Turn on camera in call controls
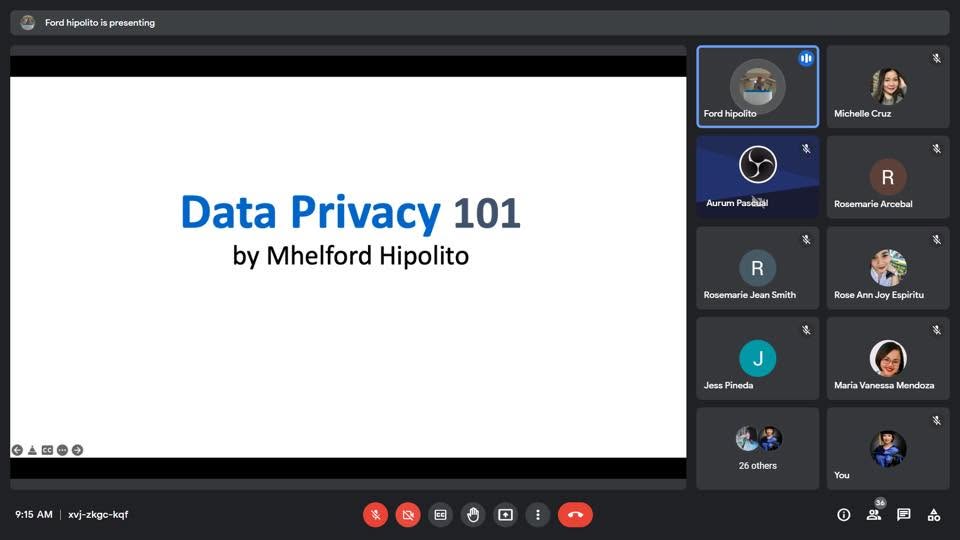Viewport: 960px width, 540px height. pos(408,515)
